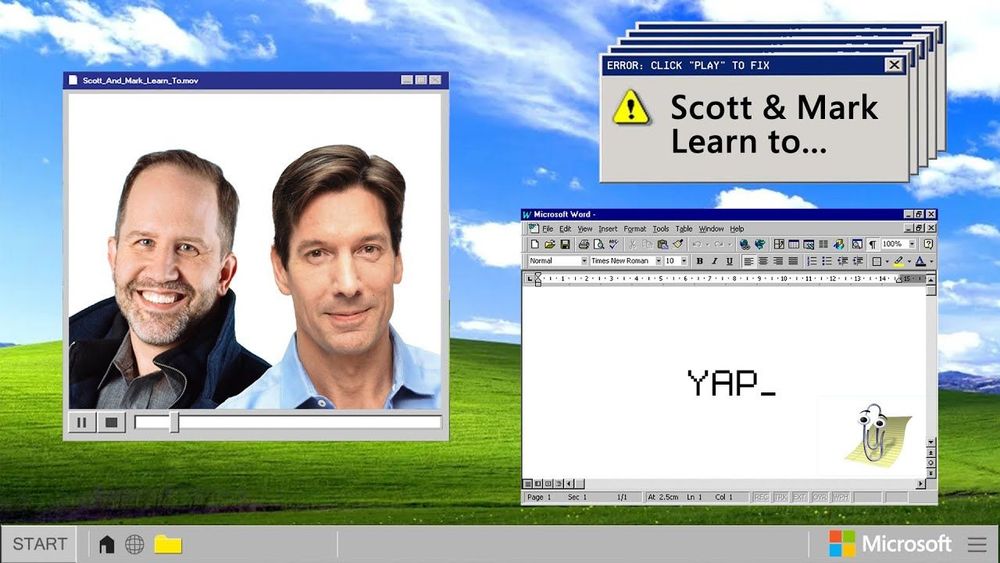Expand the Font Color dropdown arrow
The width and height of the screenshot is (1000, 563).
coord(931,261)
